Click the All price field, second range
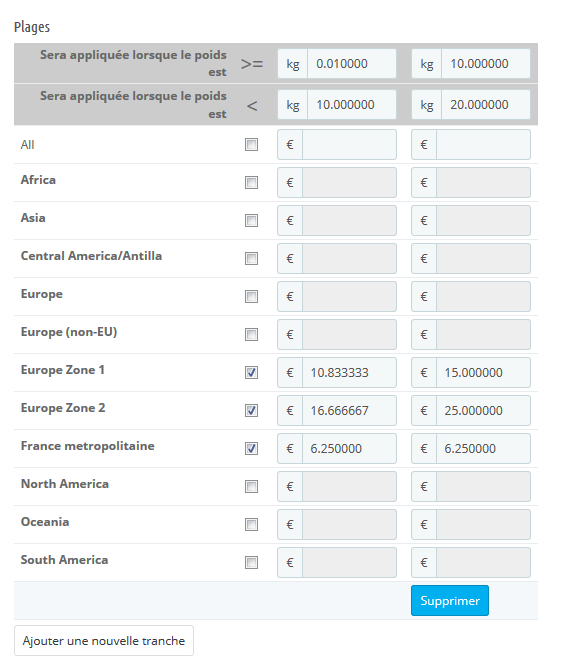Screen dimensions: 562x664 click(483, 145)
